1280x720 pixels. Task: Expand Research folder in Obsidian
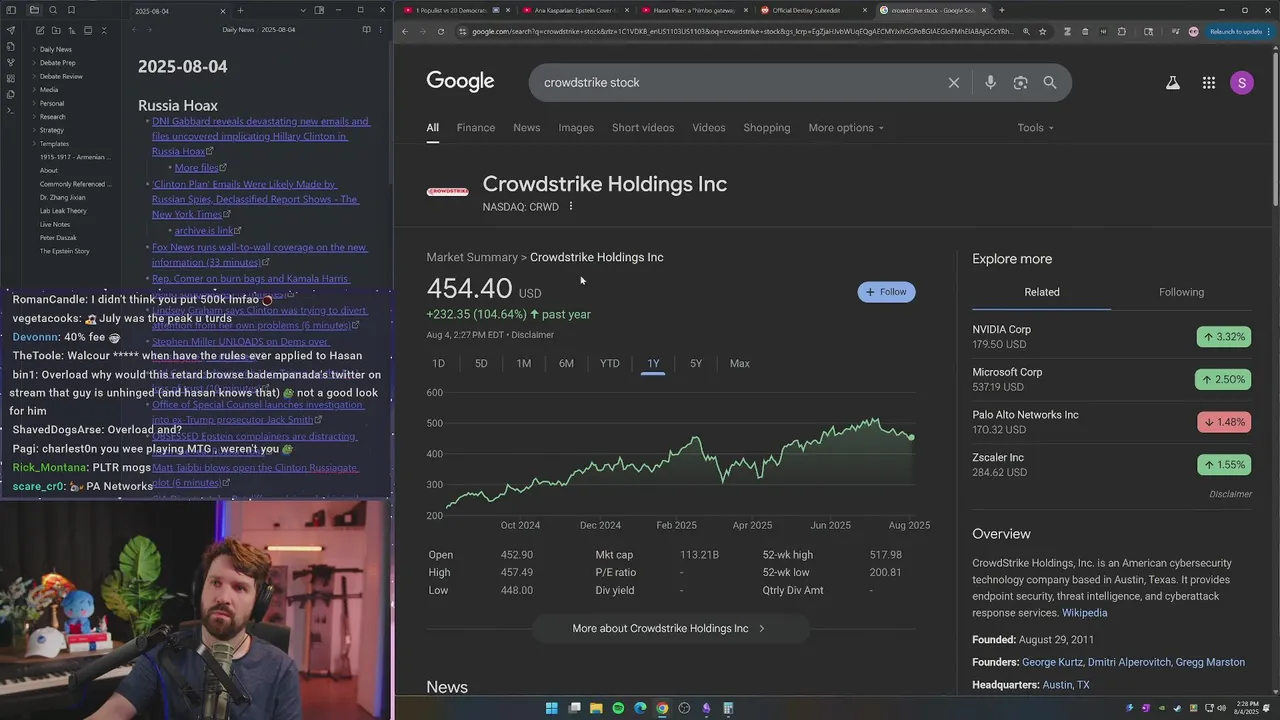52,117
